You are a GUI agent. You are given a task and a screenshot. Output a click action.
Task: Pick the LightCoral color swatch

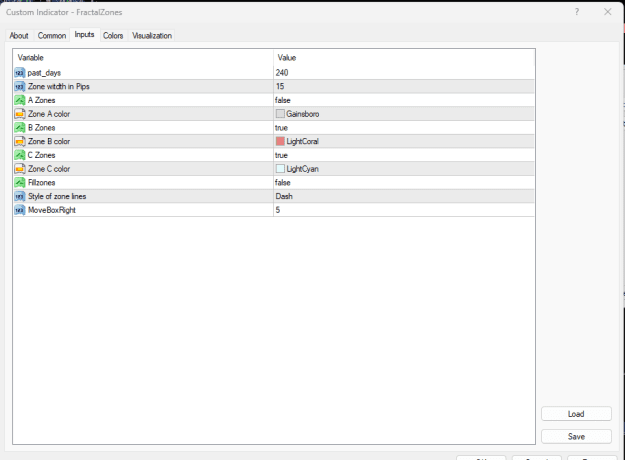coord(280,141)
